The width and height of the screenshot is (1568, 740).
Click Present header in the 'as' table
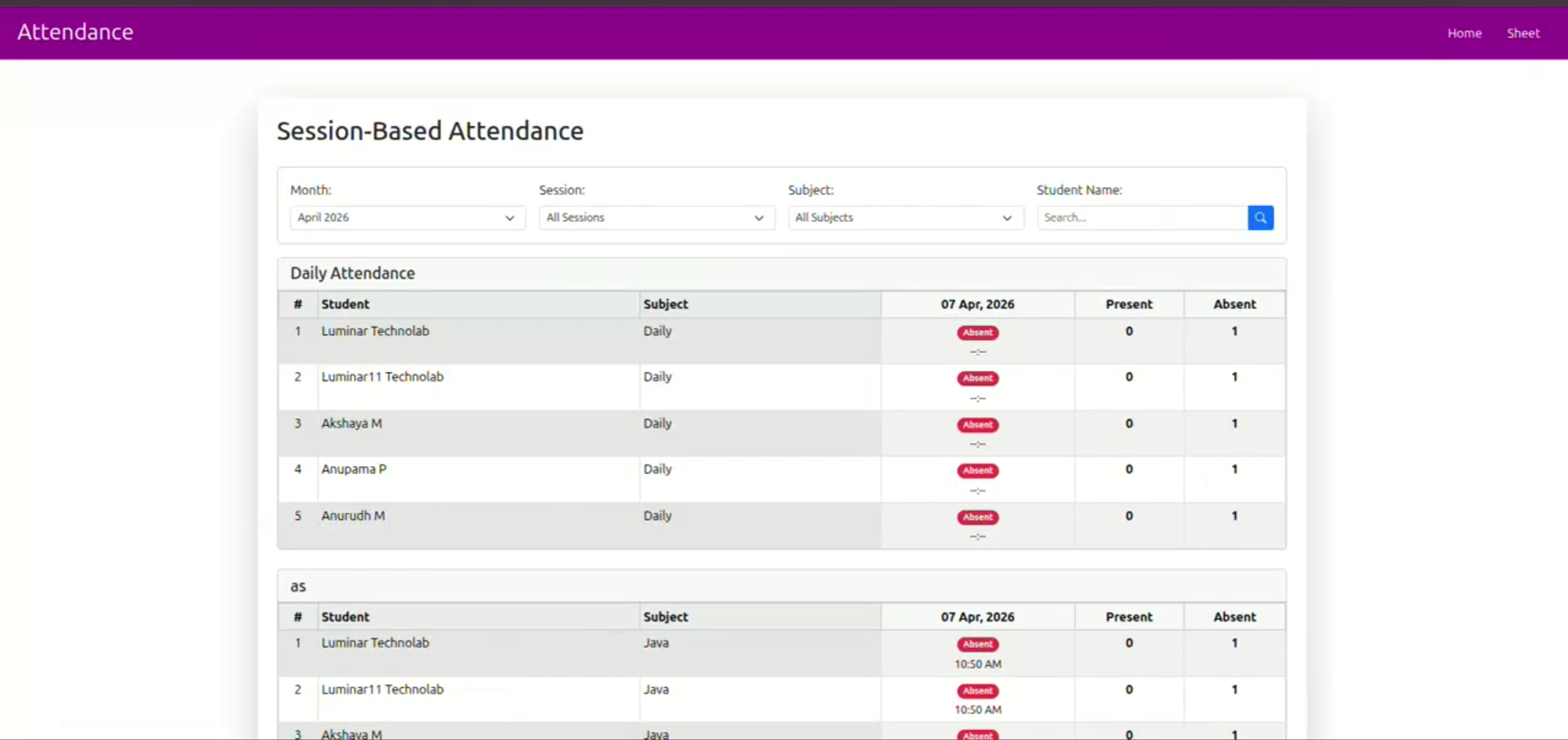(1128, 617)
